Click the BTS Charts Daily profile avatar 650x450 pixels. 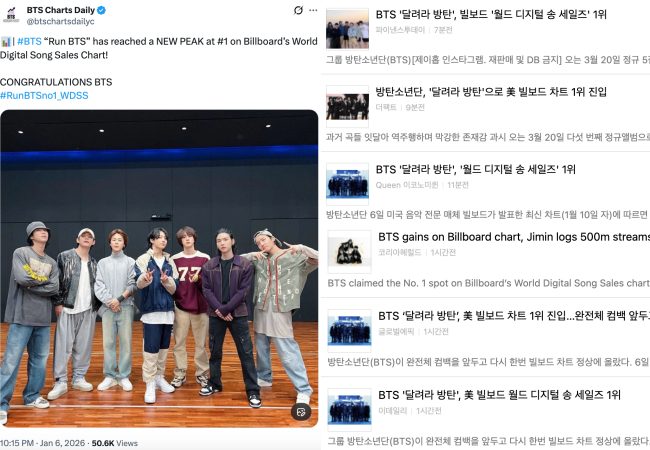(11, 15)
